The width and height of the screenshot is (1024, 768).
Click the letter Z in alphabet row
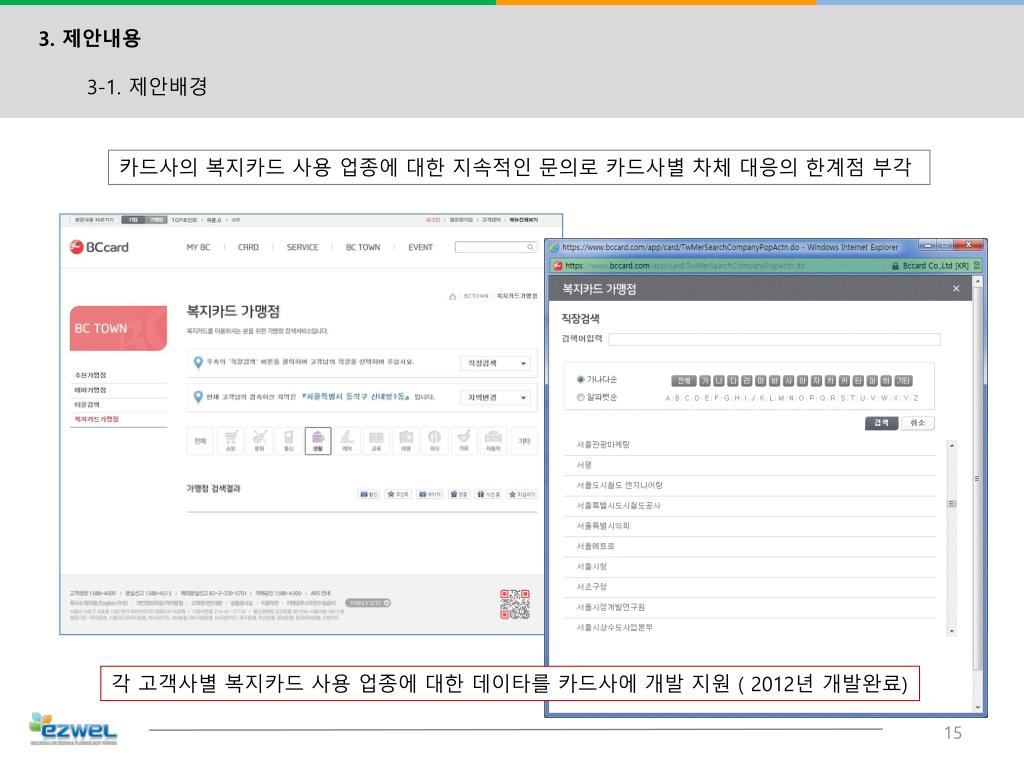coord(916,398)
